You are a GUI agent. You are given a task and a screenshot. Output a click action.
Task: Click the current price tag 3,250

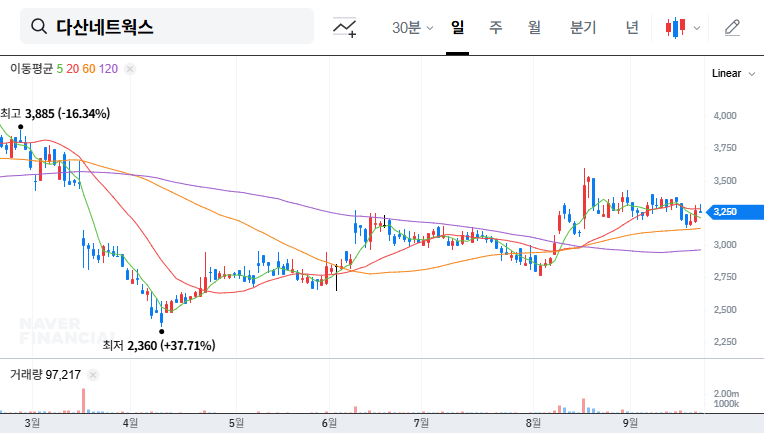[x=735, y=212]
